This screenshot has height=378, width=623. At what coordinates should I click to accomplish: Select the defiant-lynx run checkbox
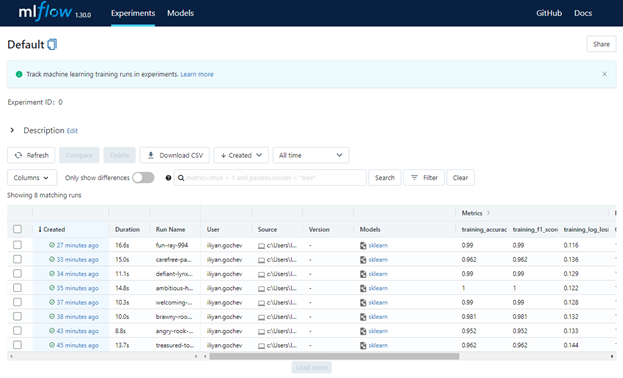(x=17, y=273)
